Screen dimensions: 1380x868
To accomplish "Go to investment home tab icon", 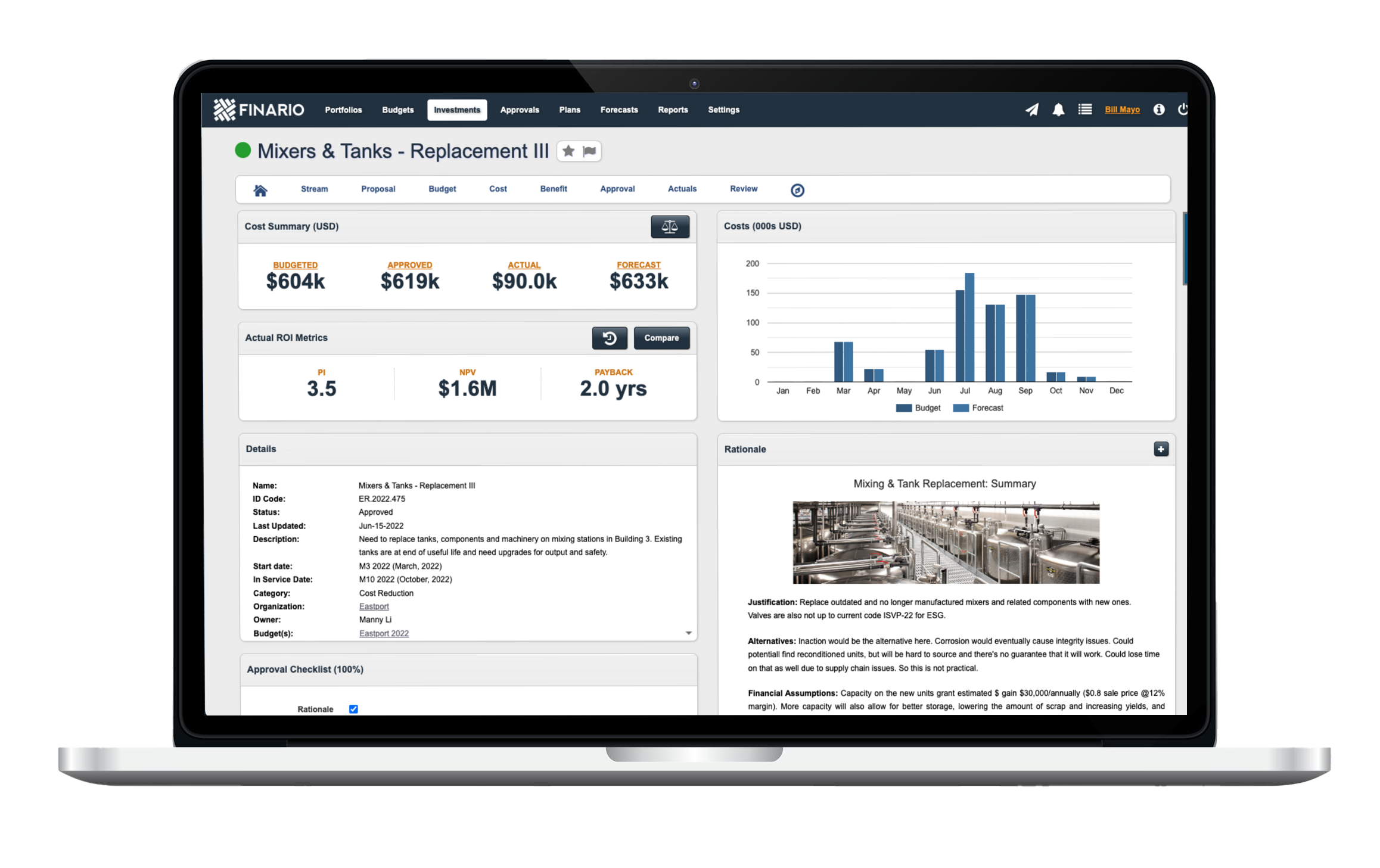I will click(260, 190).
